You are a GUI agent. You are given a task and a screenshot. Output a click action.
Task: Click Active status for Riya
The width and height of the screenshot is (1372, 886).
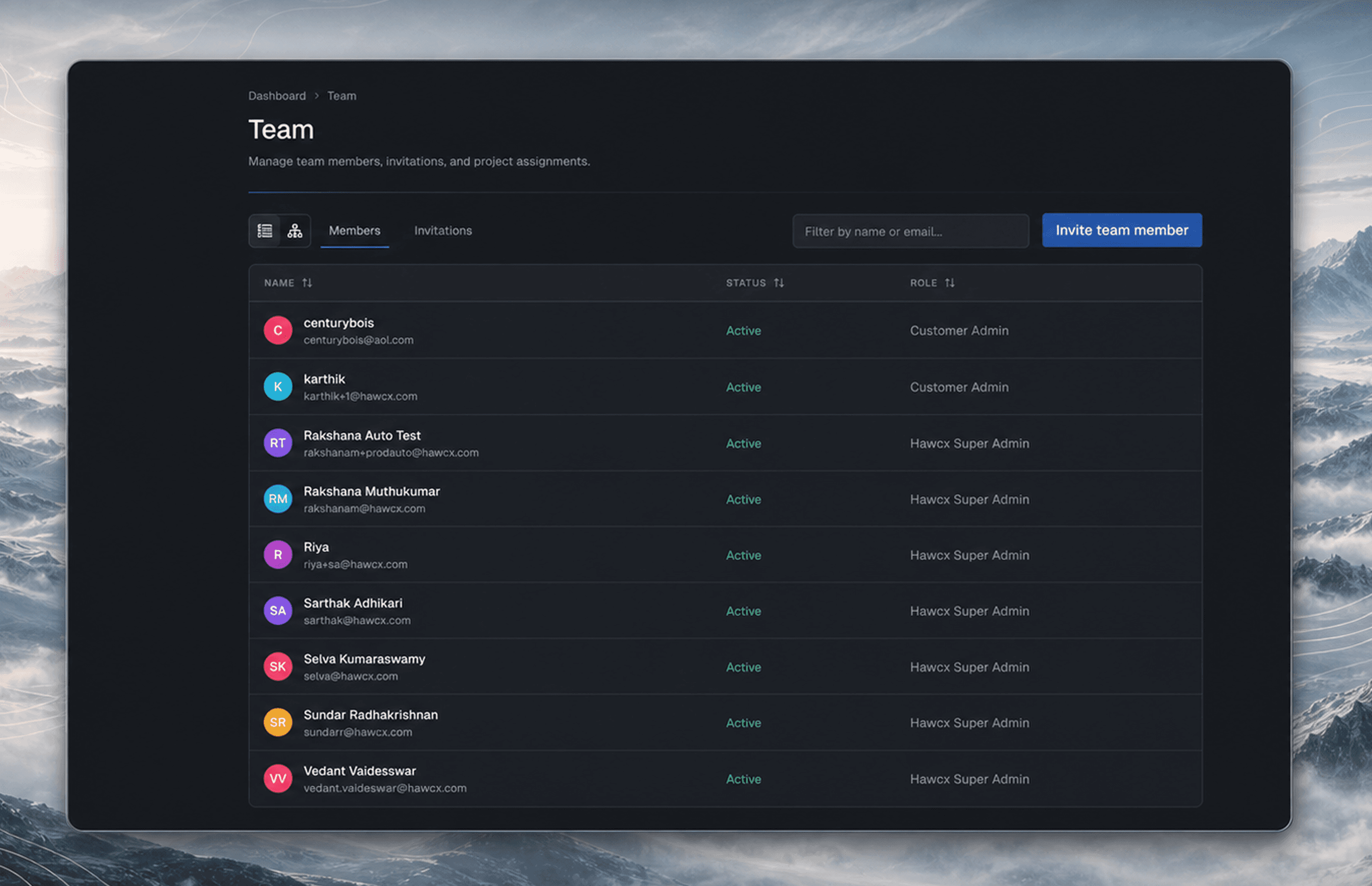[744, 555]
